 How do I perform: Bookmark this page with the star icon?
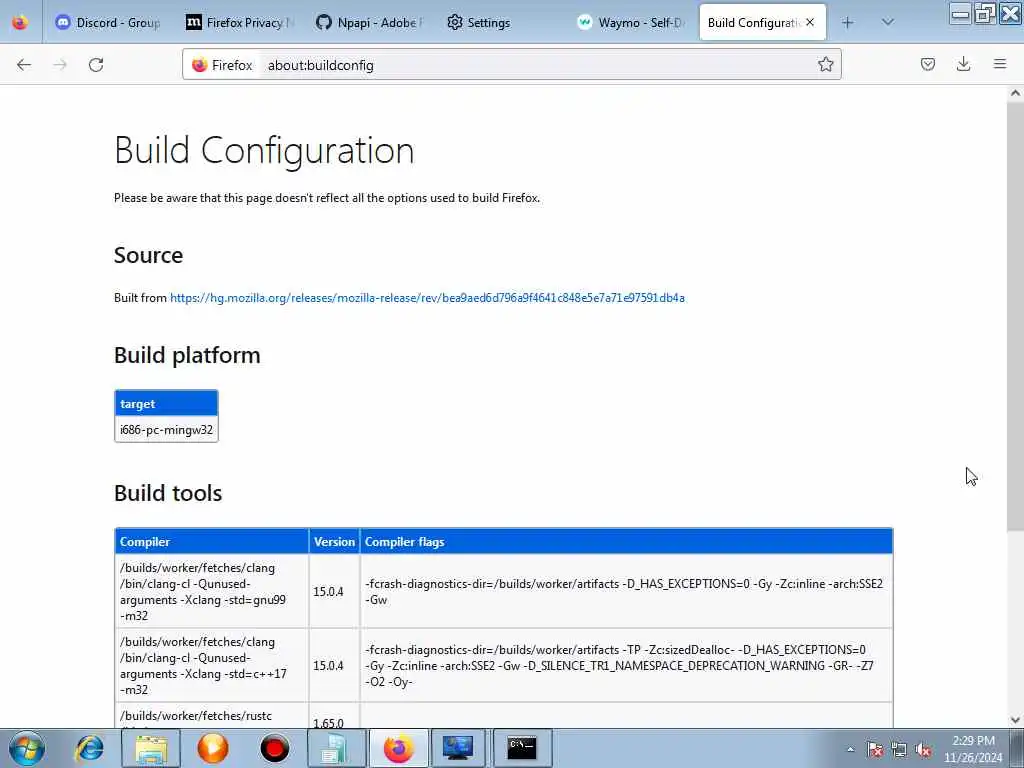coord(825,64)
